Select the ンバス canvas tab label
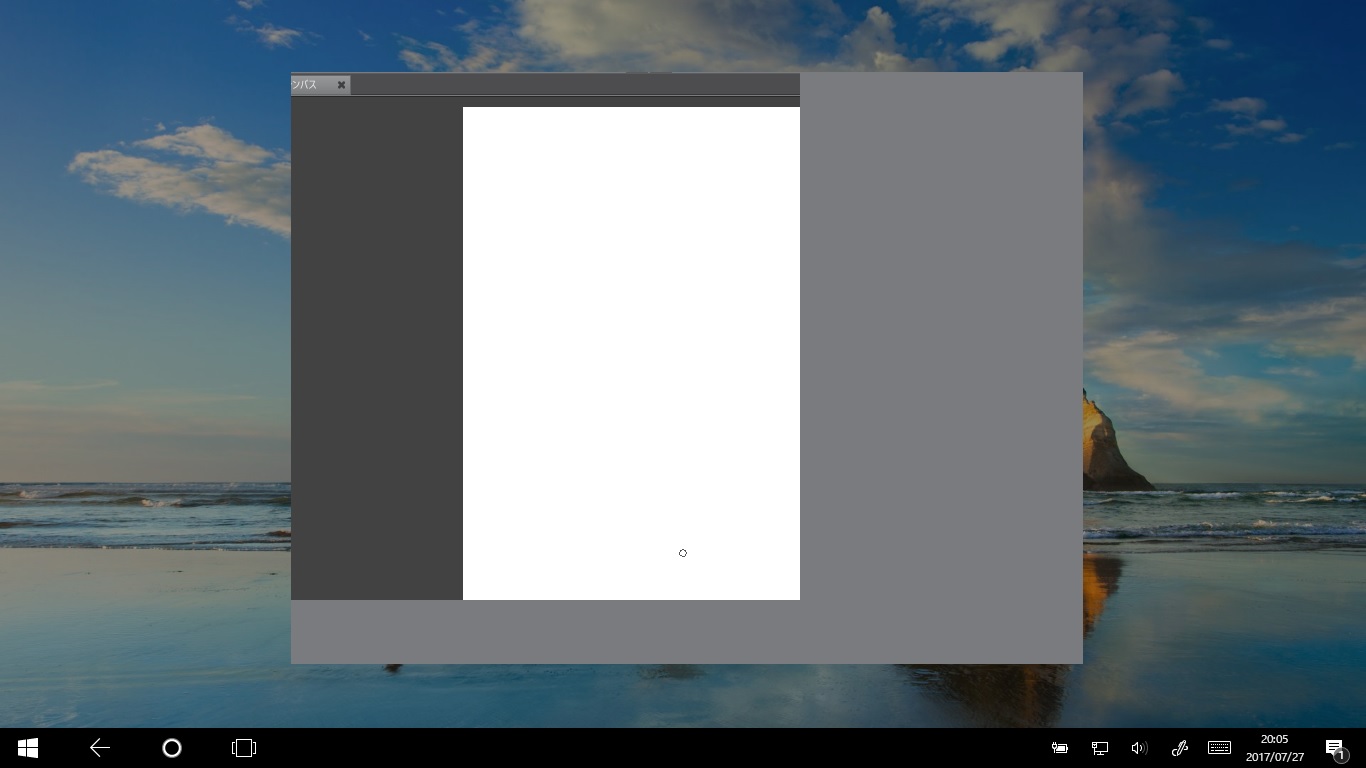 [304, 85]
